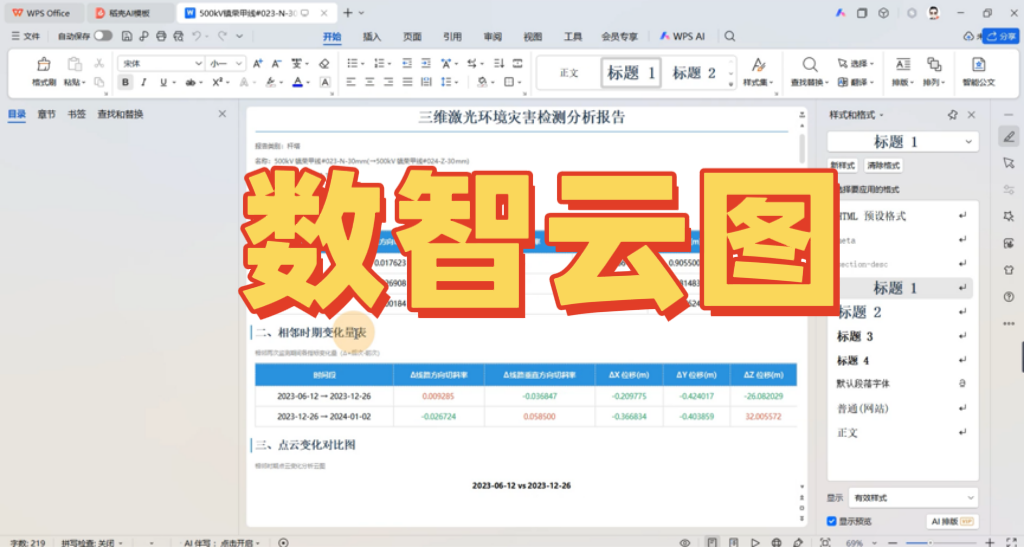Close the navigation pane with X
This screenshot has width=1024, height=547.
(x=222, y=114)
